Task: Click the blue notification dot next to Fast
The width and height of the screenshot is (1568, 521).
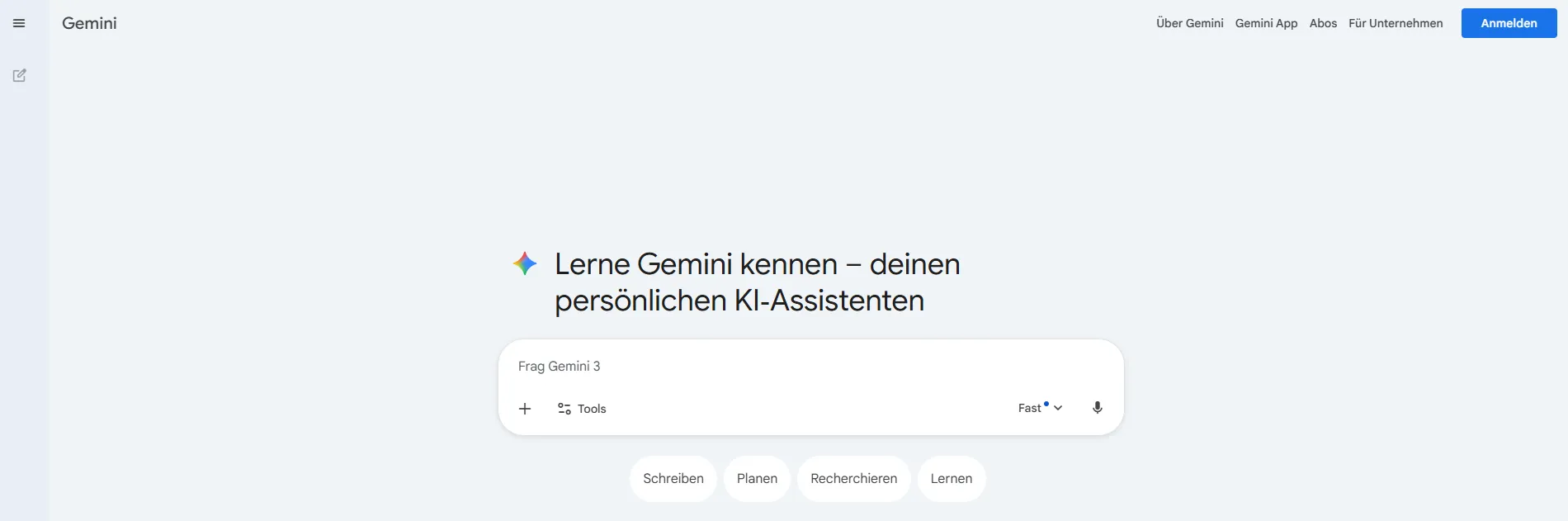Action: [1046, 402]
